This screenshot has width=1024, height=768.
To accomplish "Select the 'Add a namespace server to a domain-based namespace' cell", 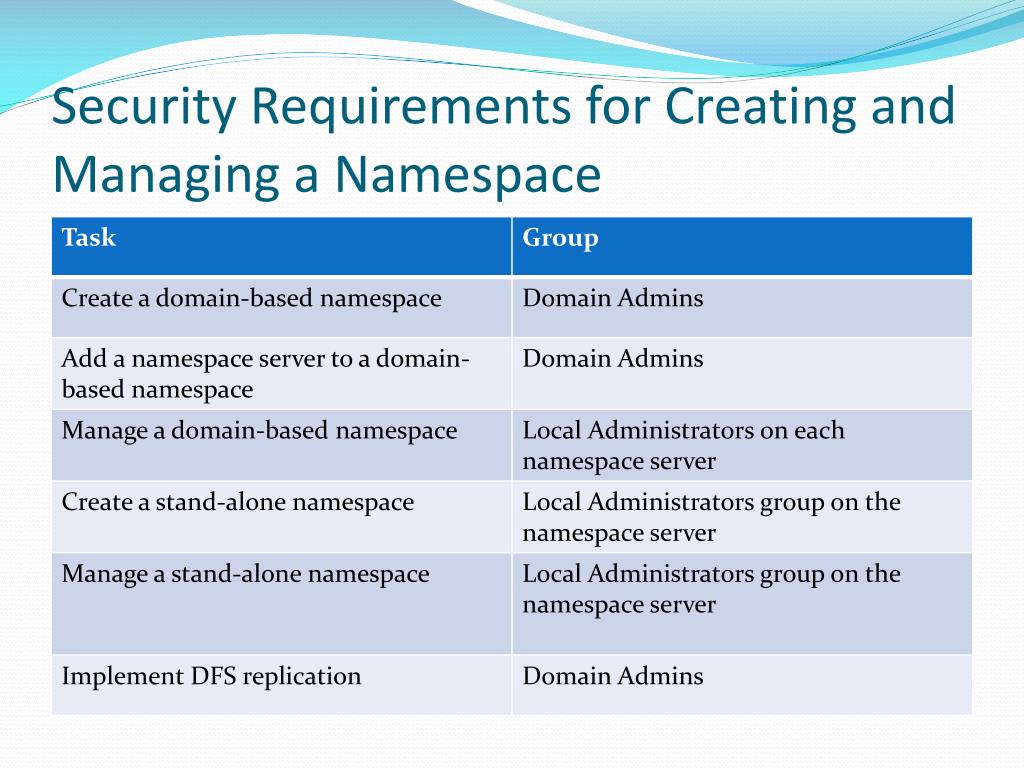I will coord(281,374).
